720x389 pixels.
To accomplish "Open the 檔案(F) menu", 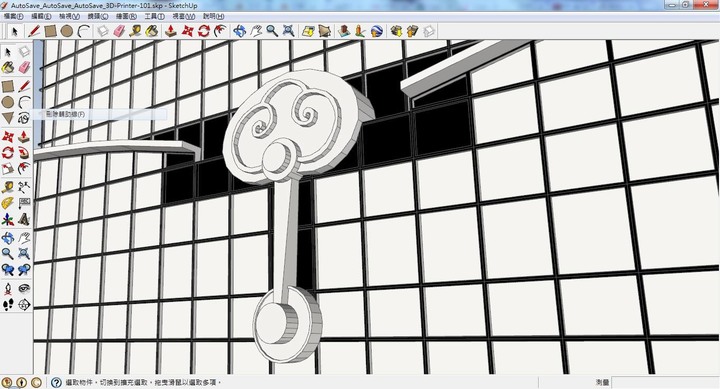I will pyautogui.click(x=14, y=17).
